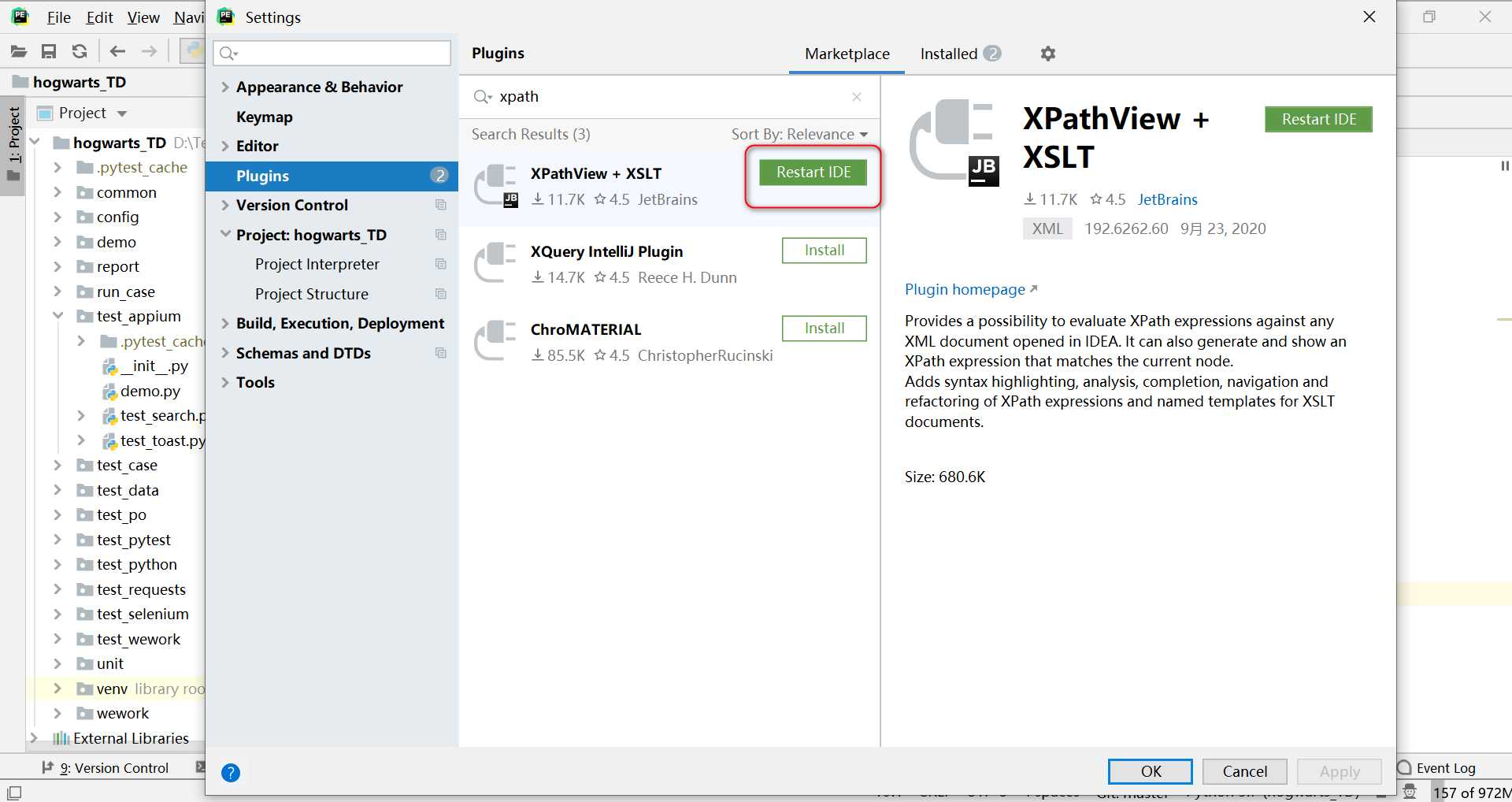1512x802 pixels.
Task: Click the settings search field
Action: (x=332, y=53)
